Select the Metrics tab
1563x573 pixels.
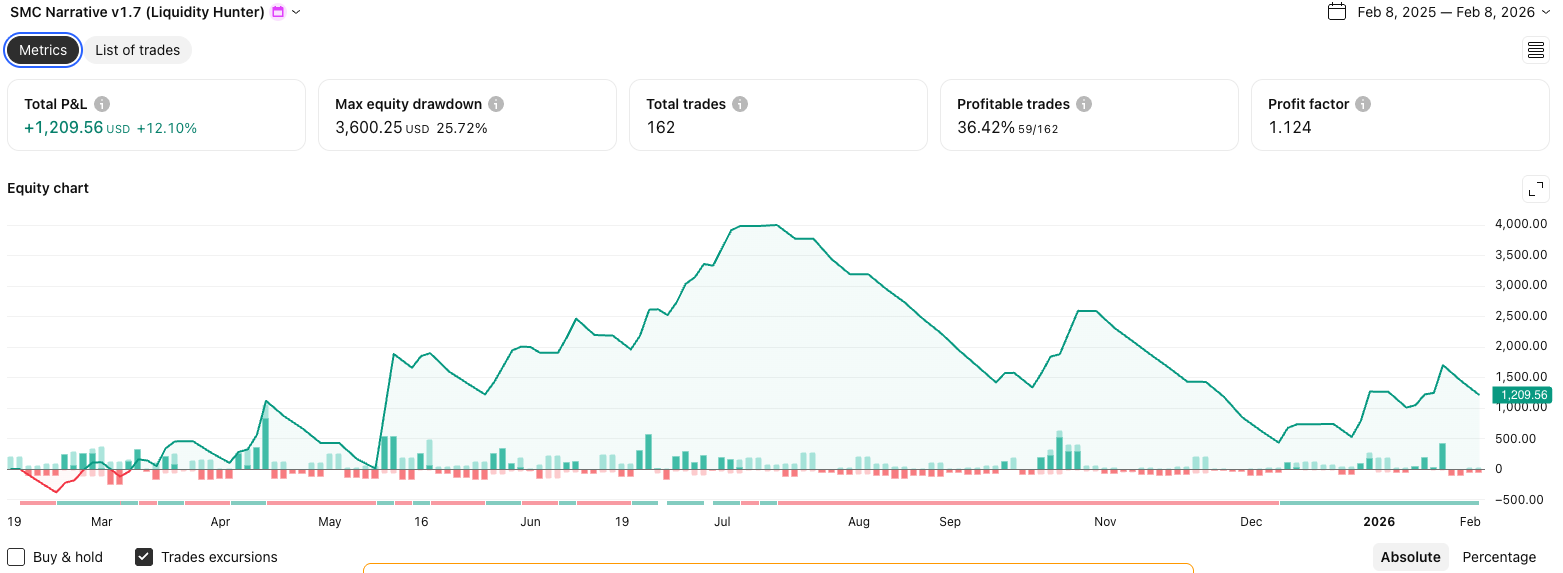[43, 50]
